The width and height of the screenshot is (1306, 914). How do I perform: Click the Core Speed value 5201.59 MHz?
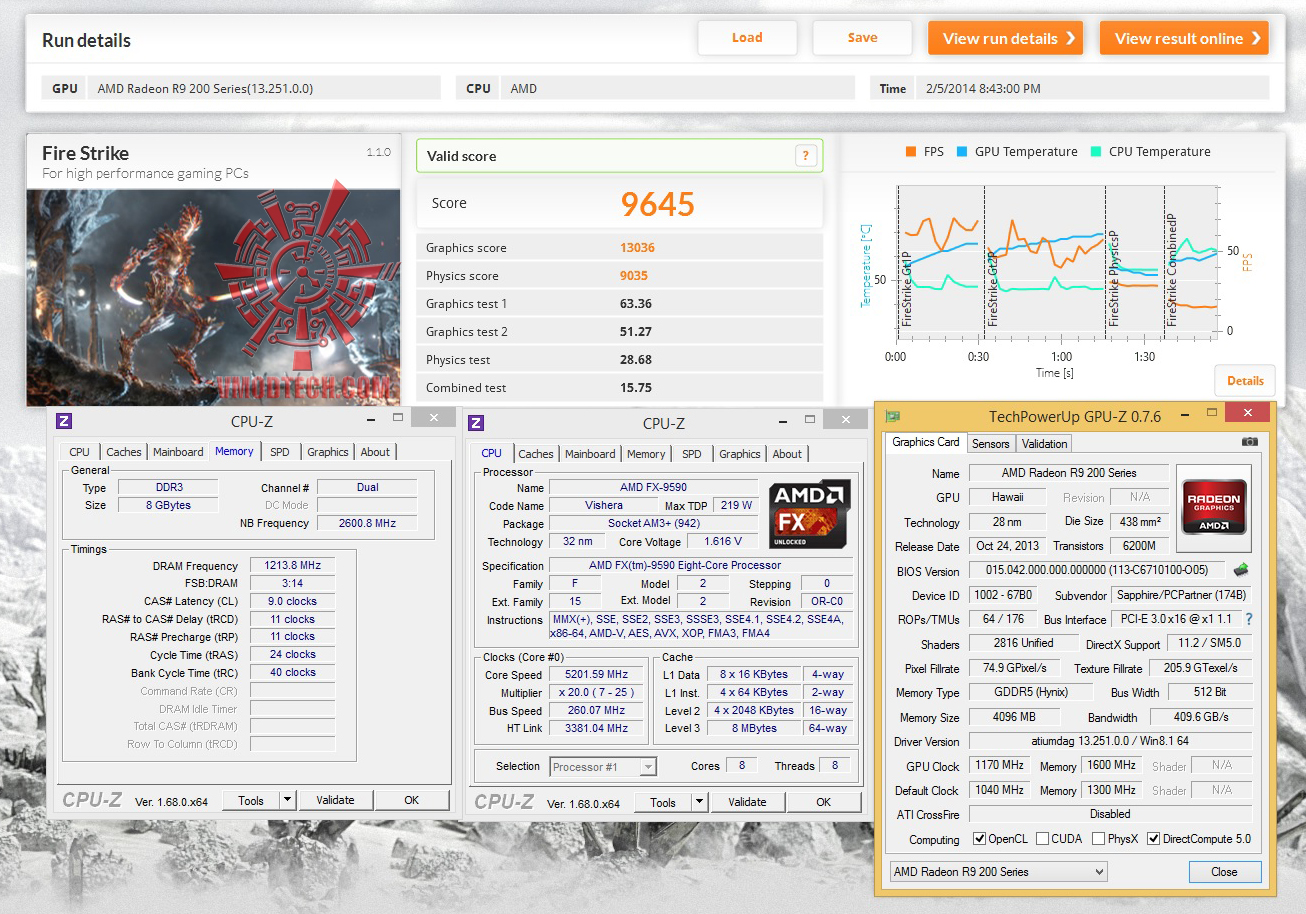(597, 675)
